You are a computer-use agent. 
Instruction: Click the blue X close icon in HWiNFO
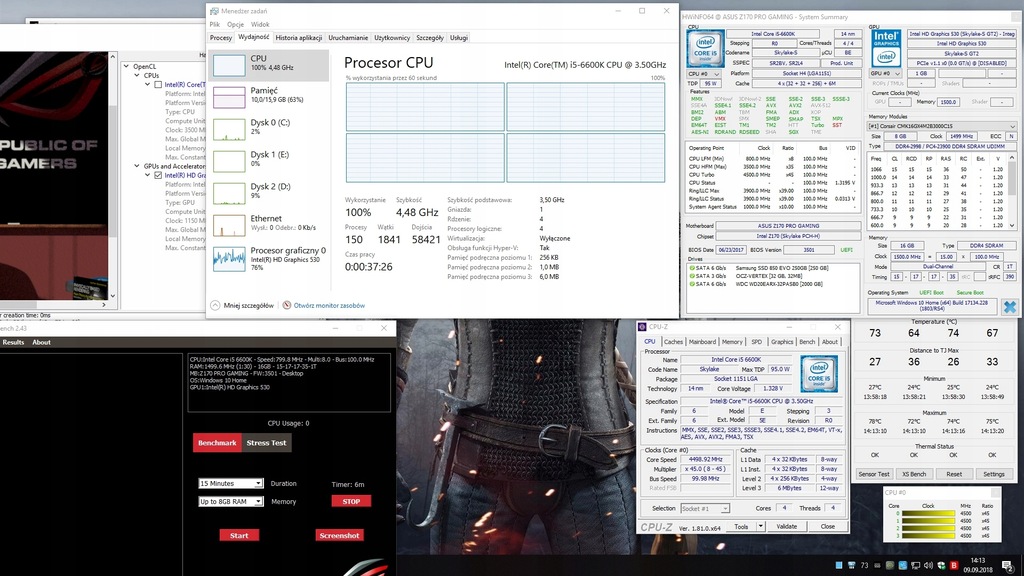(x=1010, y=306)
